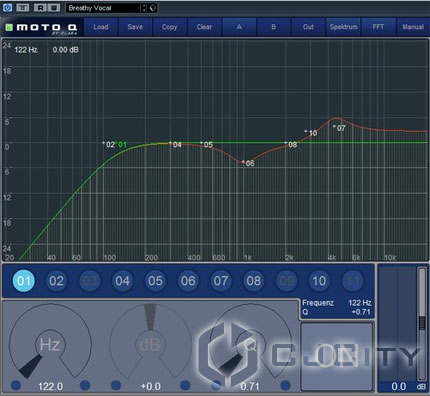Viewport: 430px width, 396px height.
Task: Open the FFT option
Action: tap(378, 27)
